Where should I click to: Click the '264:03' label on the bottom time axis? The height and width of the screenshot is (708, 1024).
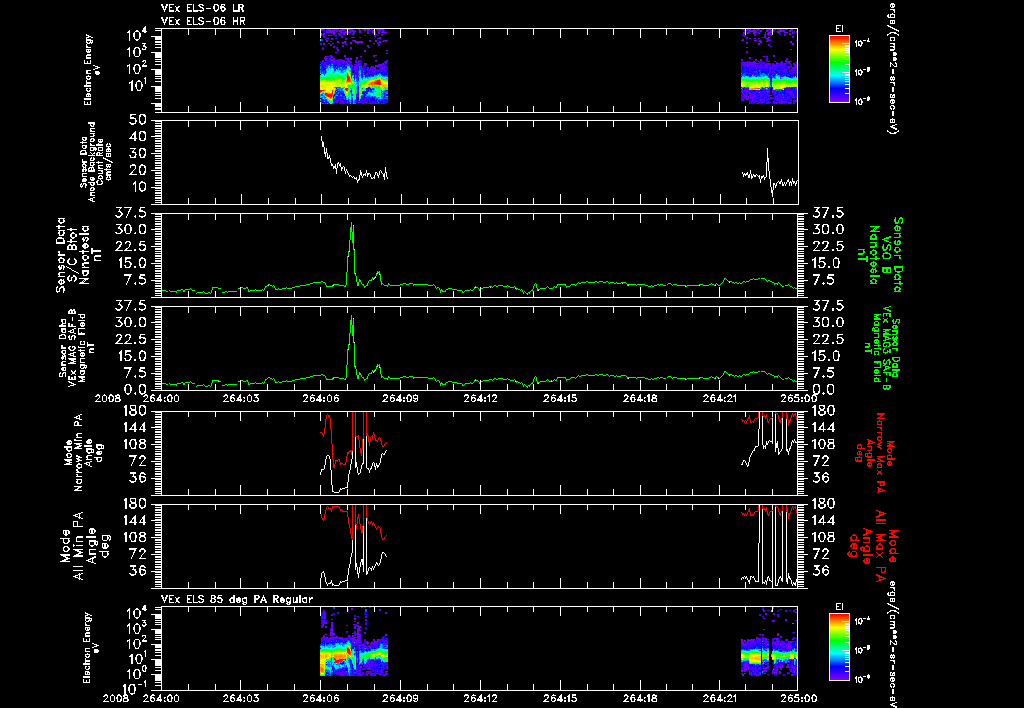241,698
